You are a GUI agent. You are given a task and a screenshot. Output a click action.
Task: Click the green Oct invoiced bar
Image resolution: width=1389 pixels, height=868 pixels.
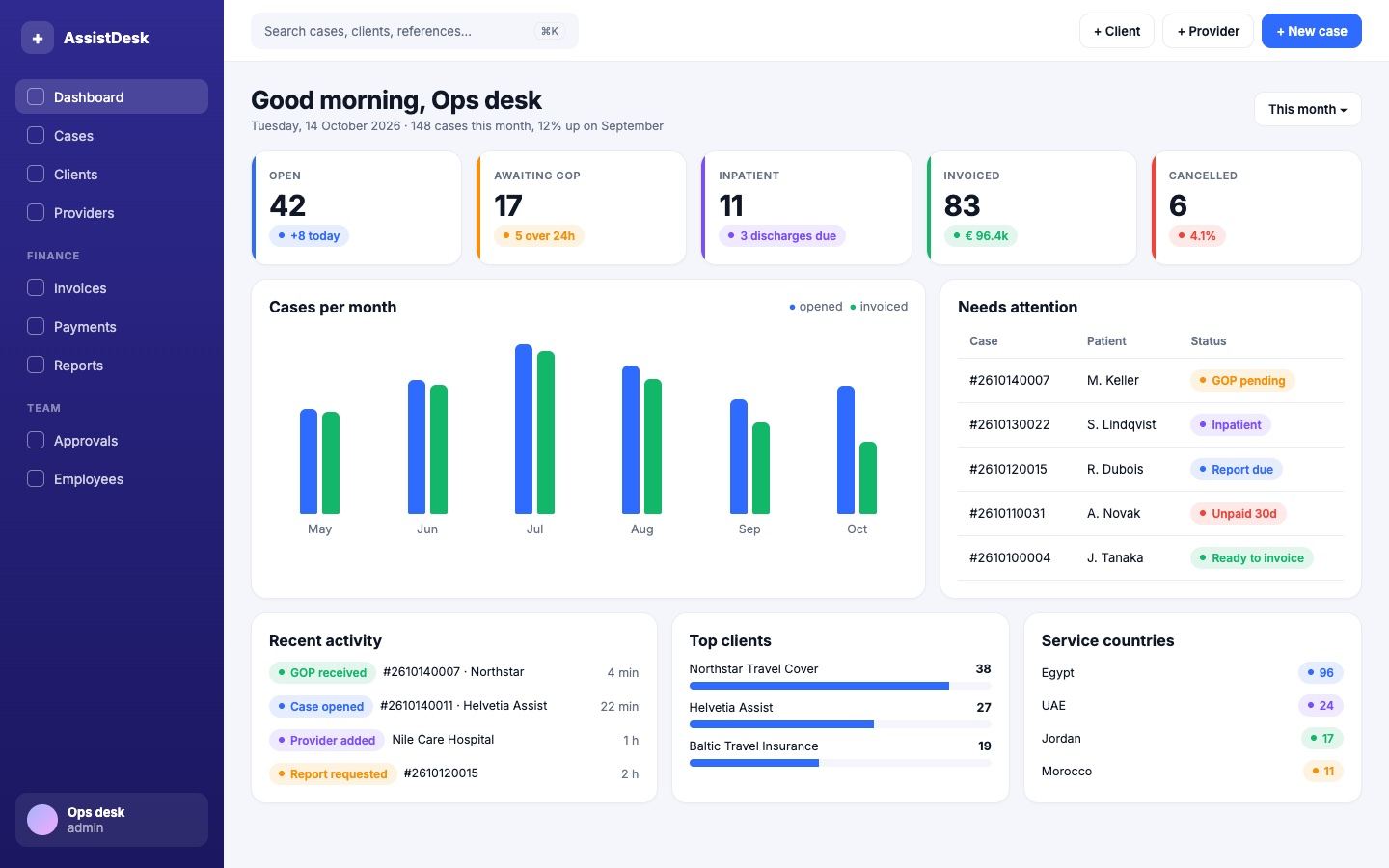868,477
